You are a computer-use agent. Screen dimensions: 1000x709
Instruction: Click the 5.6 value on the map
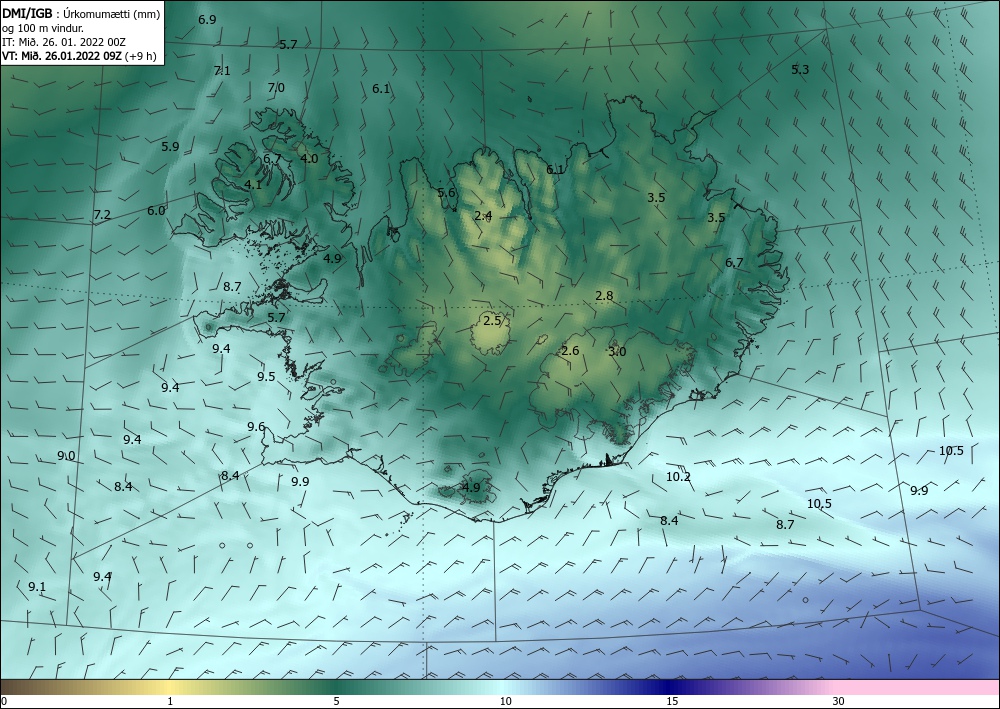point(446,193)
